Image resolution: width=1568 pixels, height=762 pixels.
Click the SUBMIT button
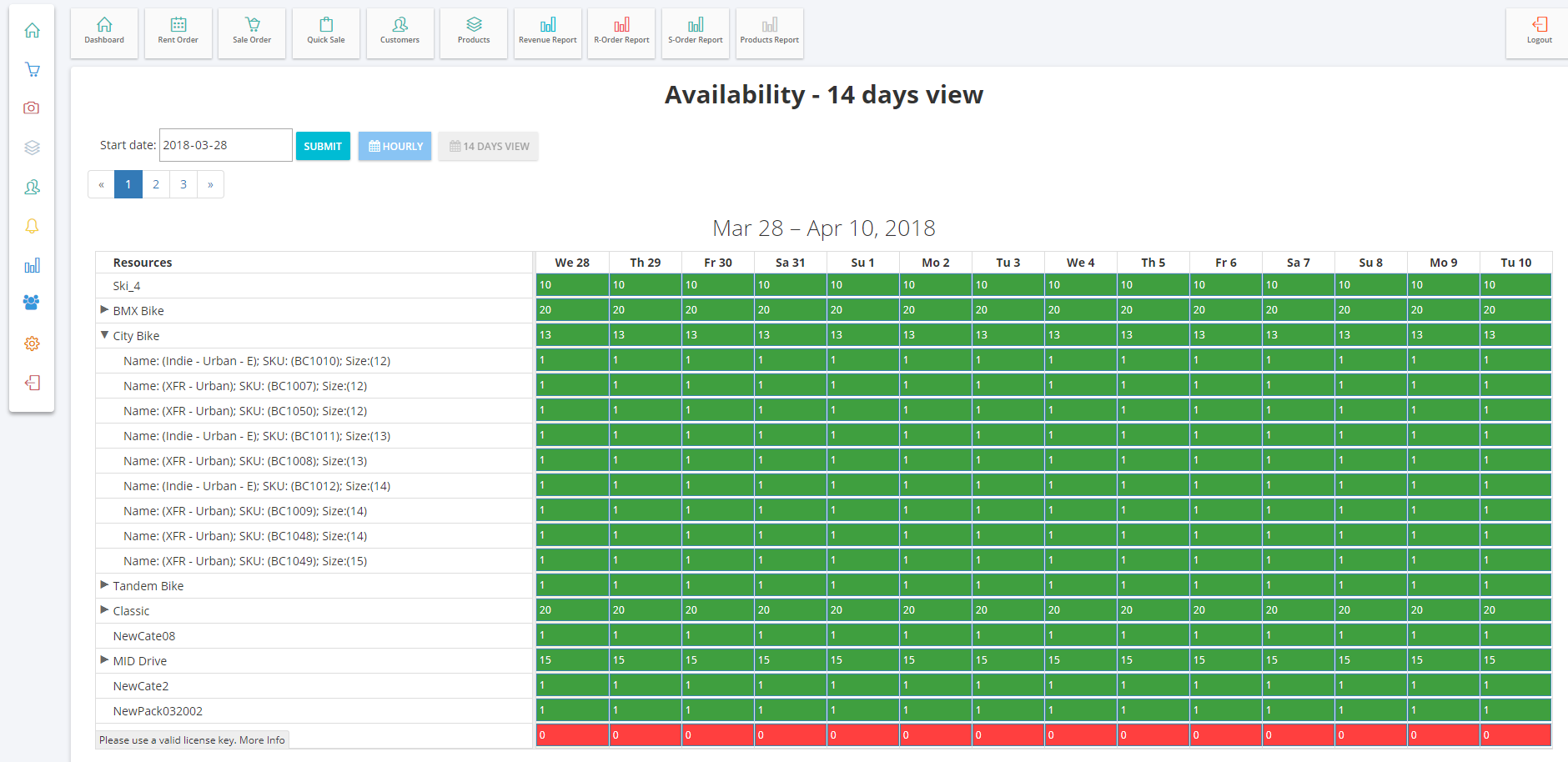[323, 146]
